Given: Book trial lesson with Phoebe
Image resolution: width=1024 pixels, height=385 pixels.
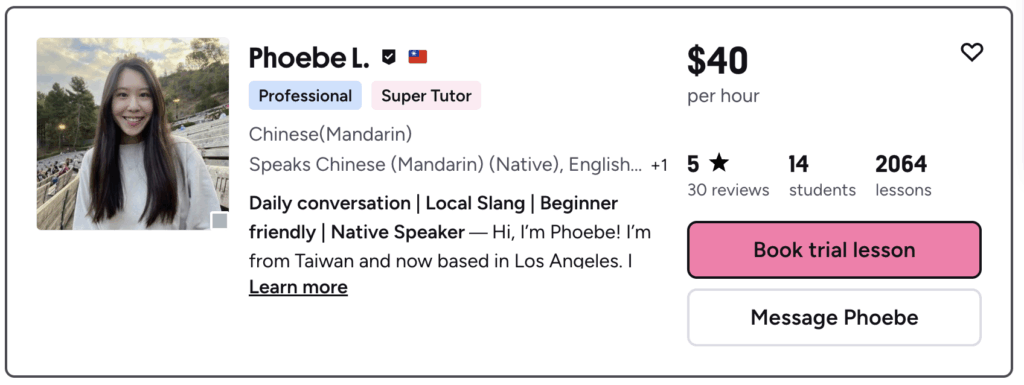Looking at the screenshot, I should tap(834, 250).
